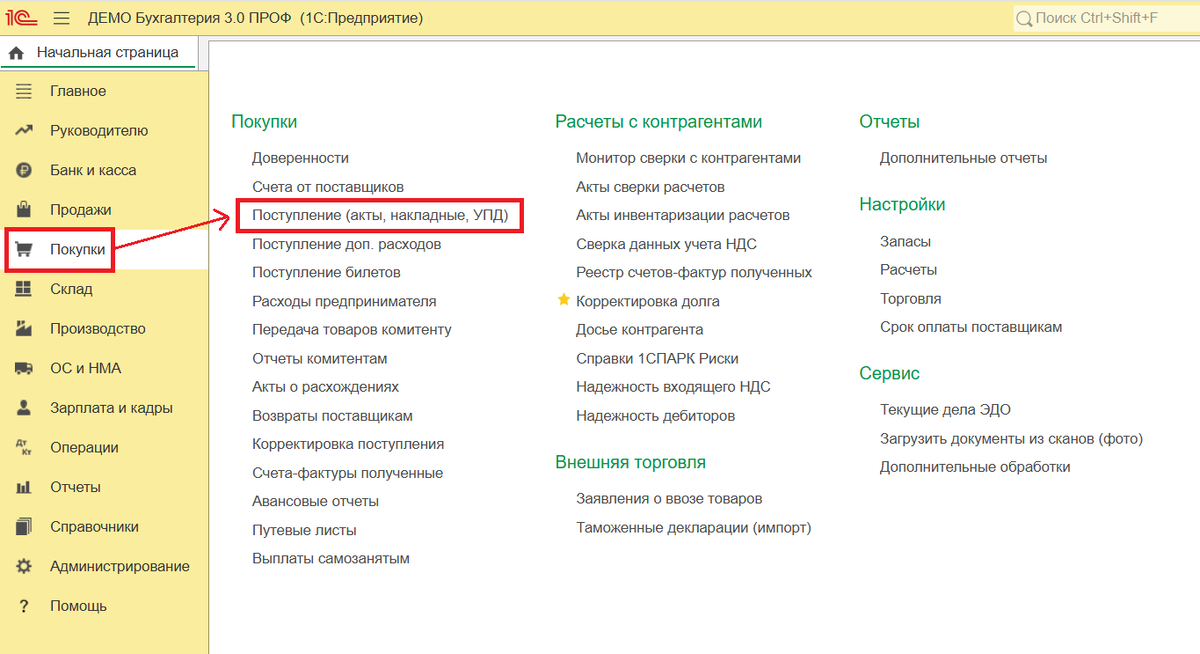The height and width of the screenshot is (654, 1200).
Task: Open Загрузить документы из сканов (фото)
Action: tap(1011, 438)
